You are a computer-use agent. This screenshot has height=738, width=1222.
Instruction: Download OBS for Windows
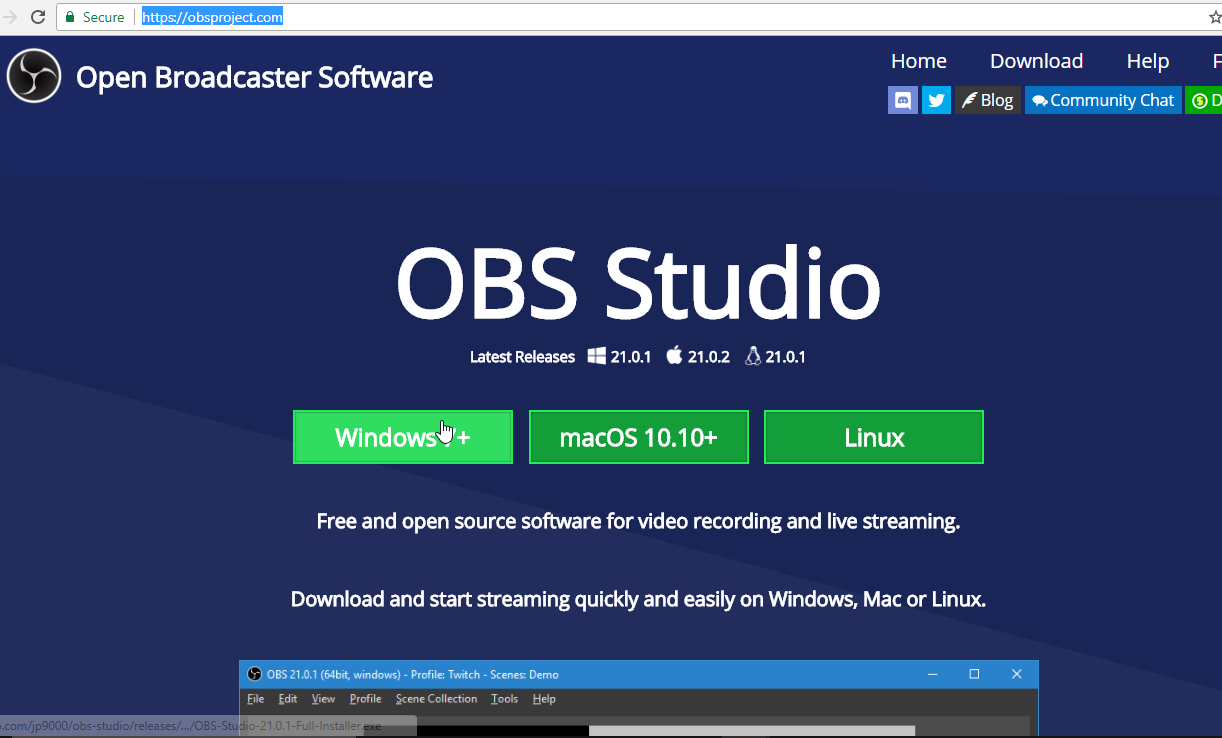point(403,437)
